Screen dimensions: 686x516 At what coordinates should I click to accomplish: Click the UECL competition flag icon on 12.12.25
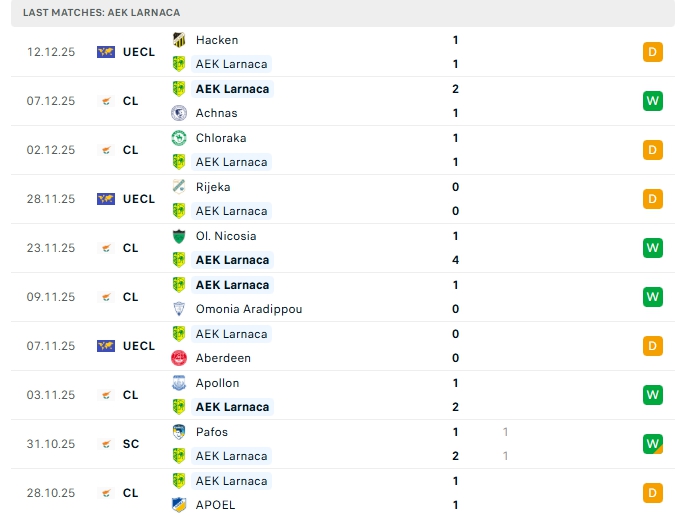106,52
